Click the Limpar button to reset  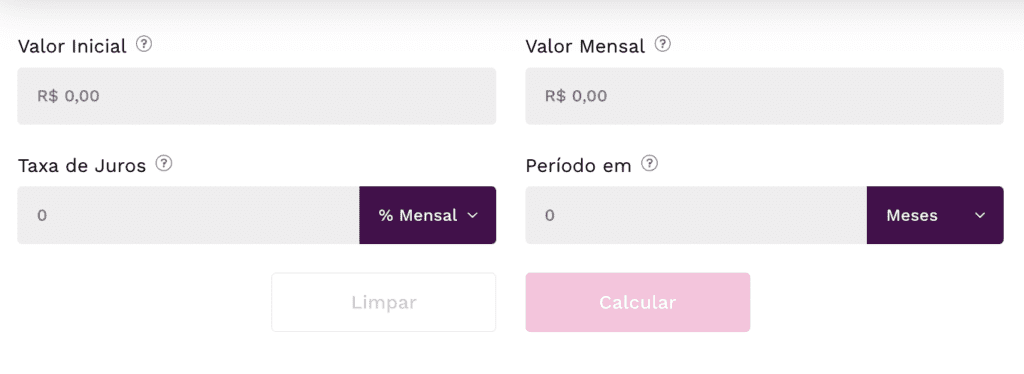coord(384,302)
